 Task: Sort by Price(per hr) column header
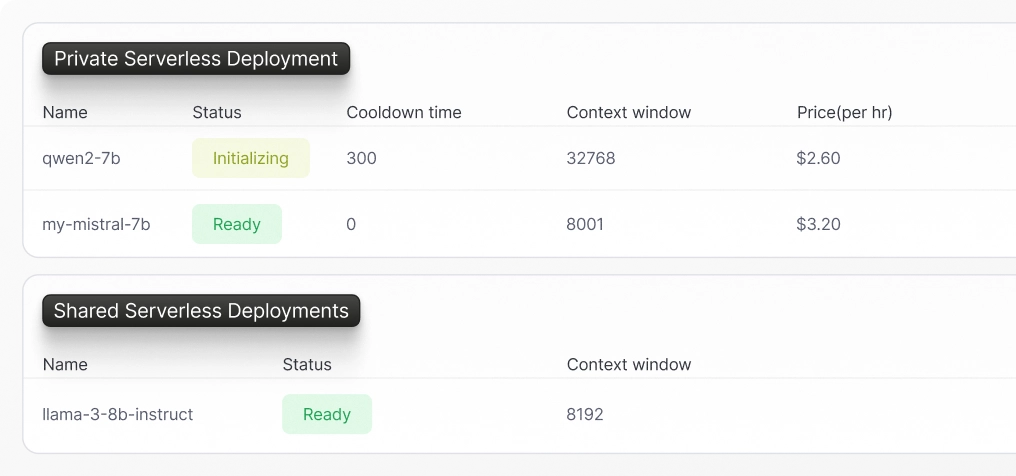pyautogui.click(x=844, y=113)
